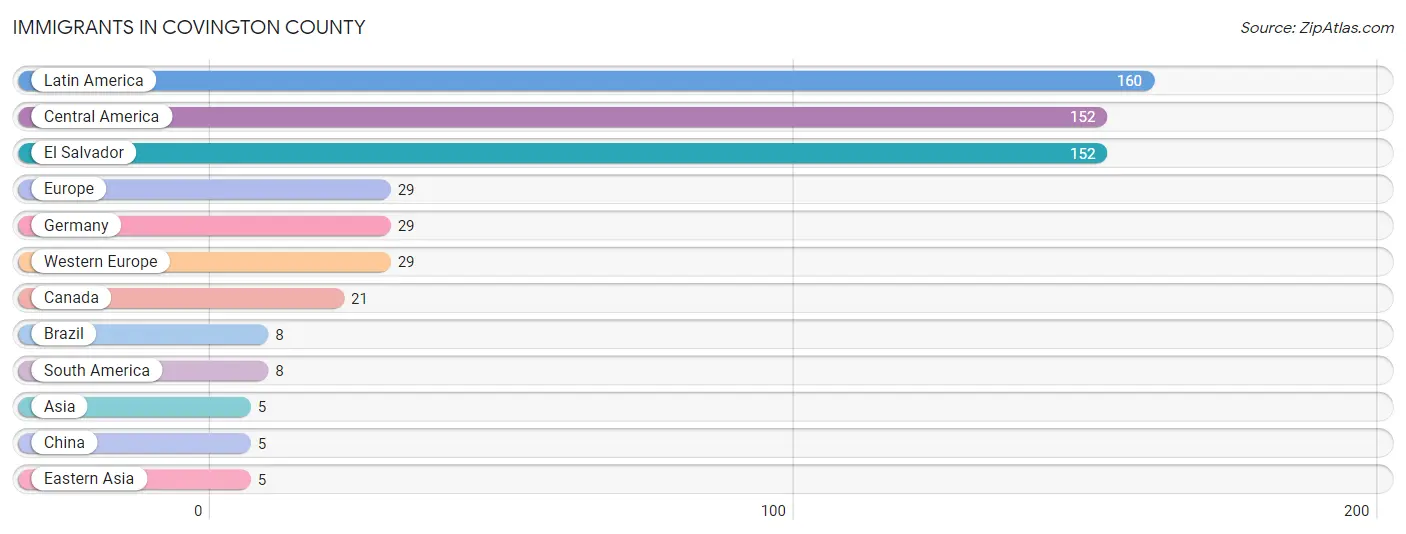Click the China label
This screenshot has height=534, width=1406.
64,443
